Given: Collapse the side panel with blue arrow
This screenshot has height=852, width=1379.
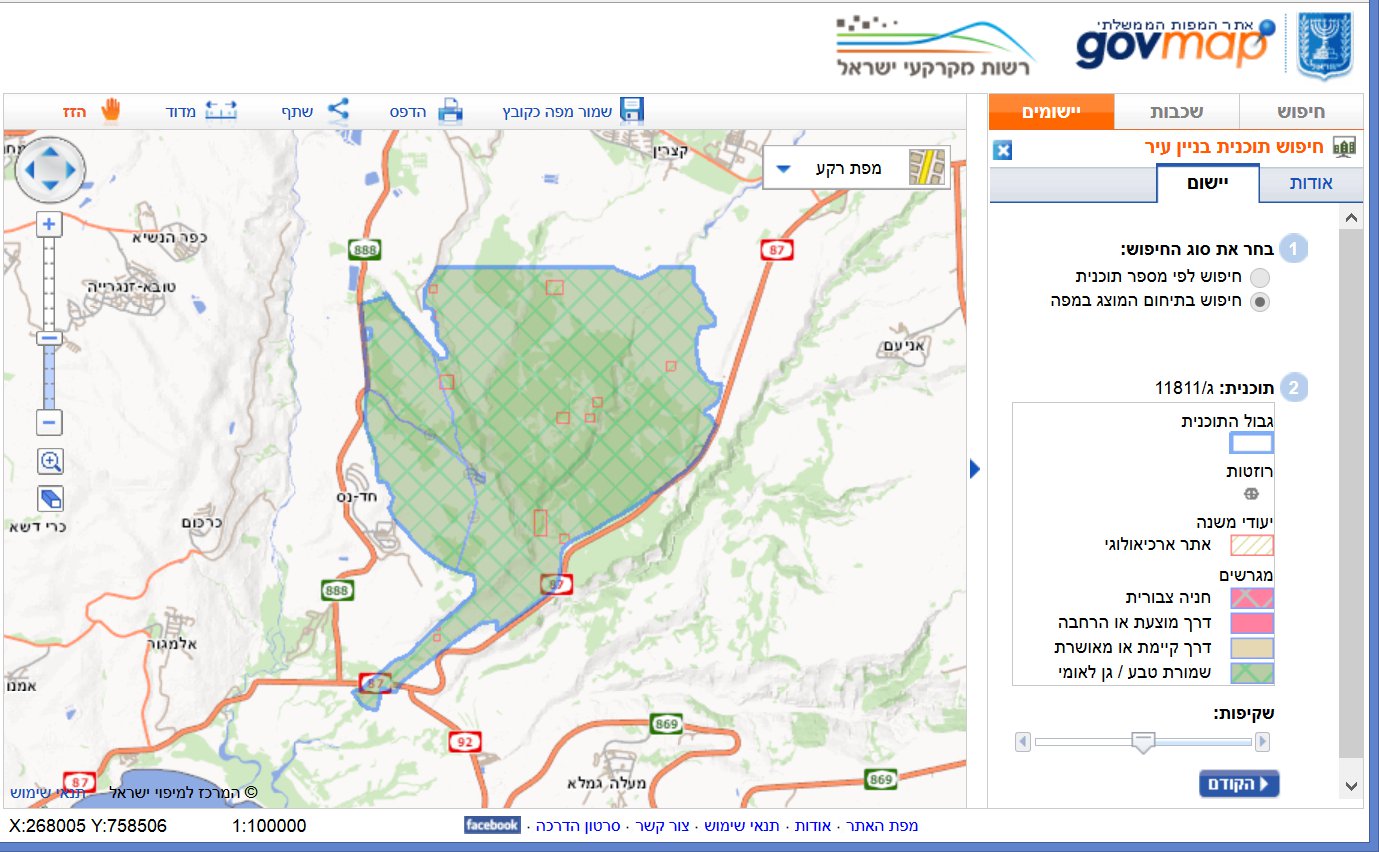Looking at the screenshot, I should (975, 469).
